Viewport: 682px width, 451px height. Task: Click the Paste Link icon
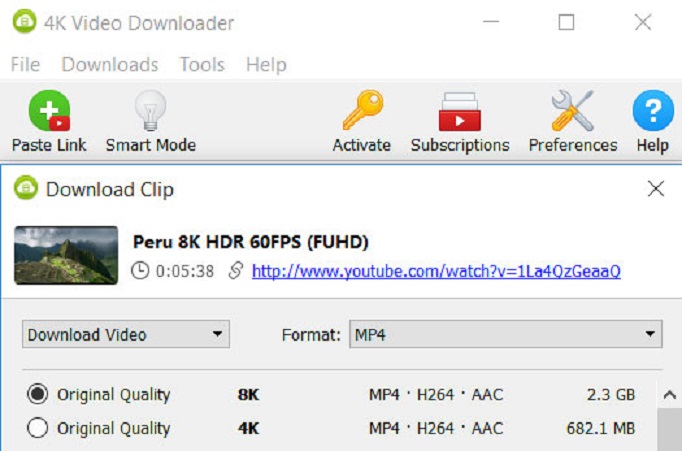[x=49, y=111]
